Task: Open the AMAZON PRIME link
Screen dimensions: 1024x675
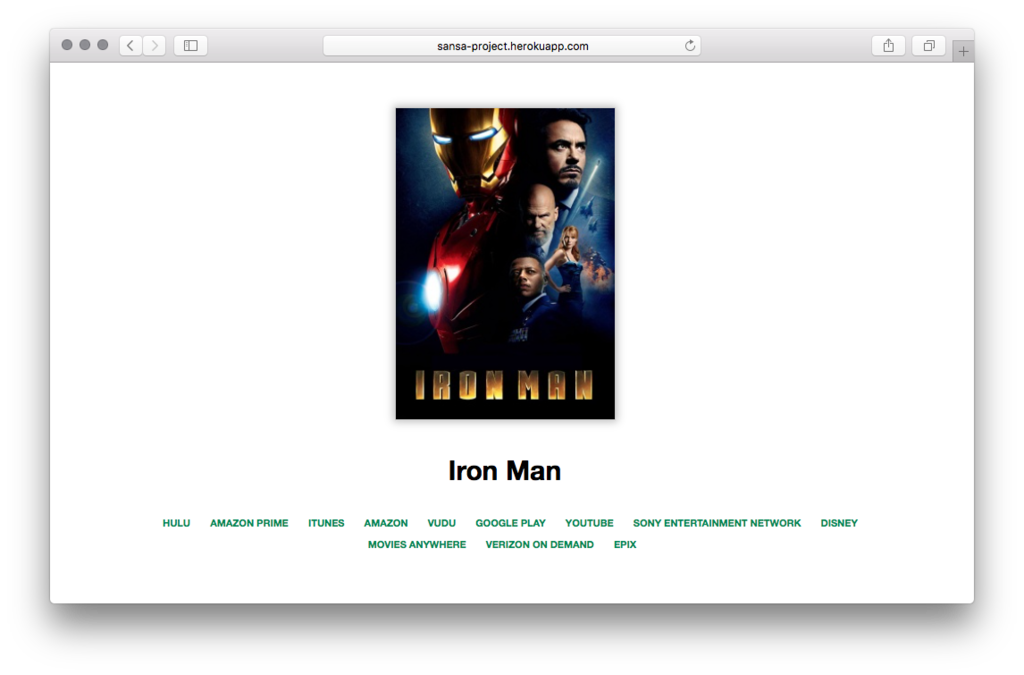Action: coord(249,523)
